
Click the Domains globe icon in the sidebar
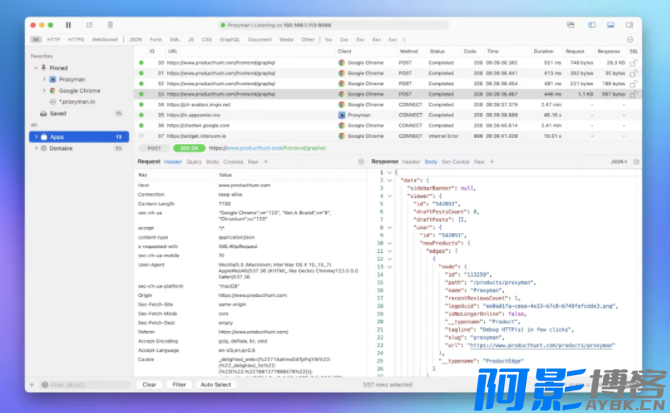click(44, 148)
